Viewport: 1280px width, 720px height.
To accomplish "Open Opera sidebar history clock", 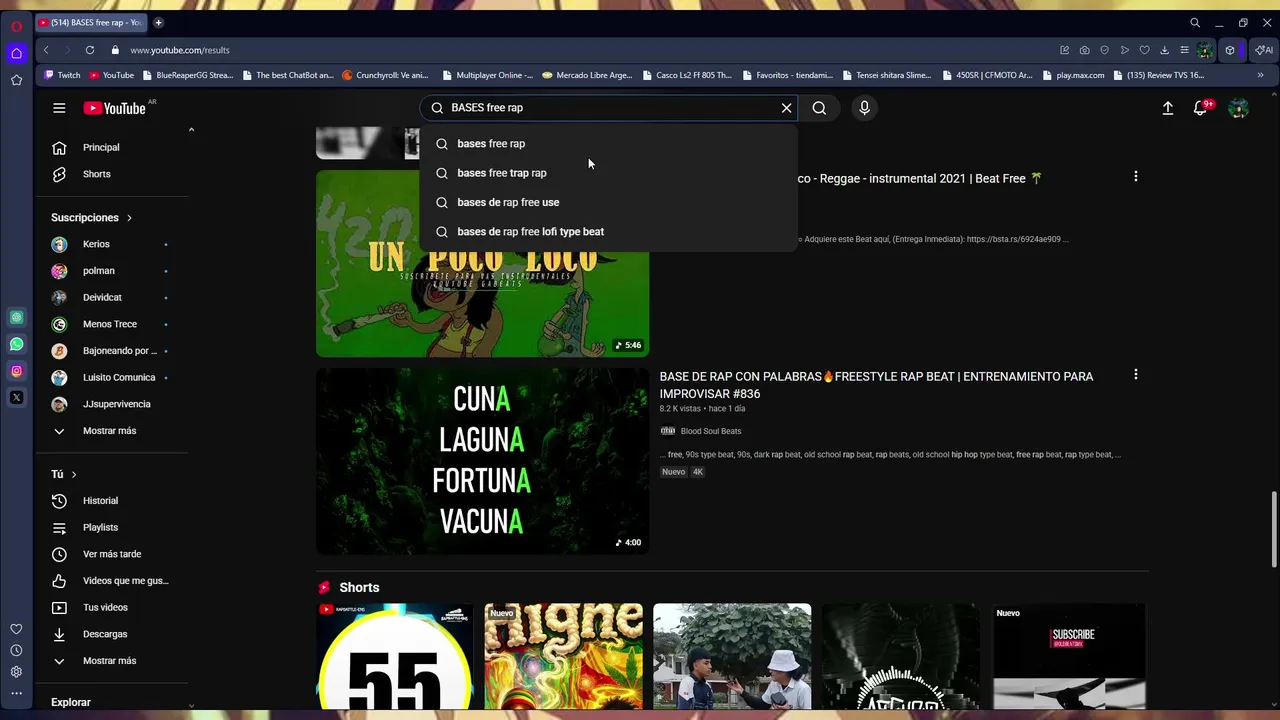I will pos(16,650).
